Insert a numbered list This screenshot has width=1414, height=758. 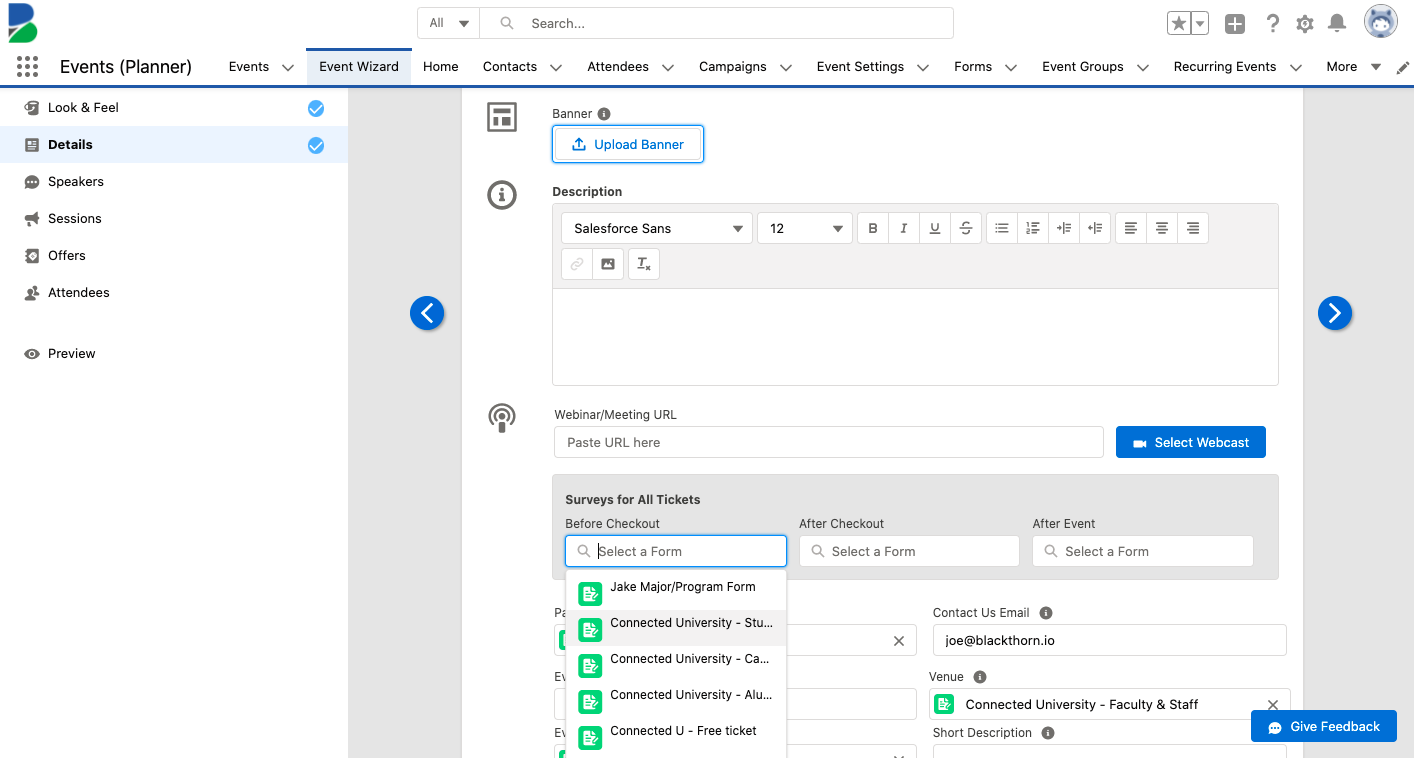coord(1033,228)
